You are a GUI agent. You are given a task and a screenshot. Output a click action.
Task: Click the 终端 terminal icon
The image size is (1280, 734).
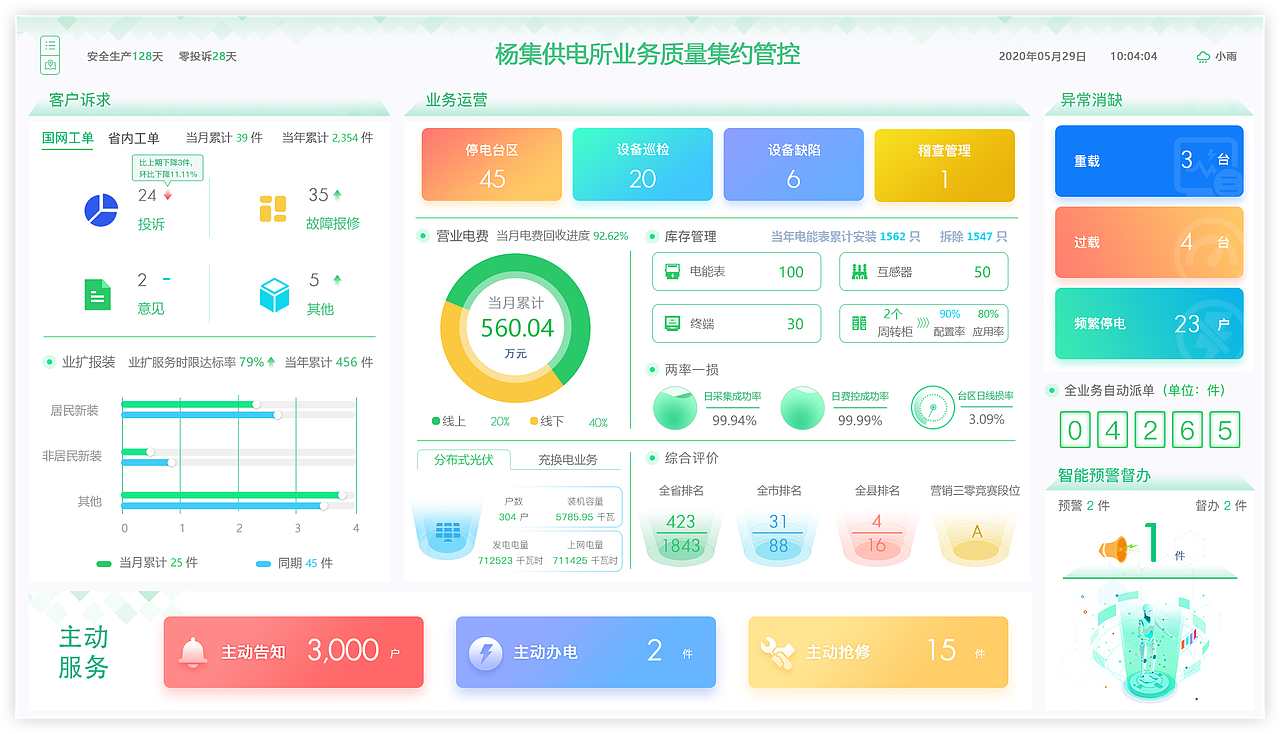672,324
